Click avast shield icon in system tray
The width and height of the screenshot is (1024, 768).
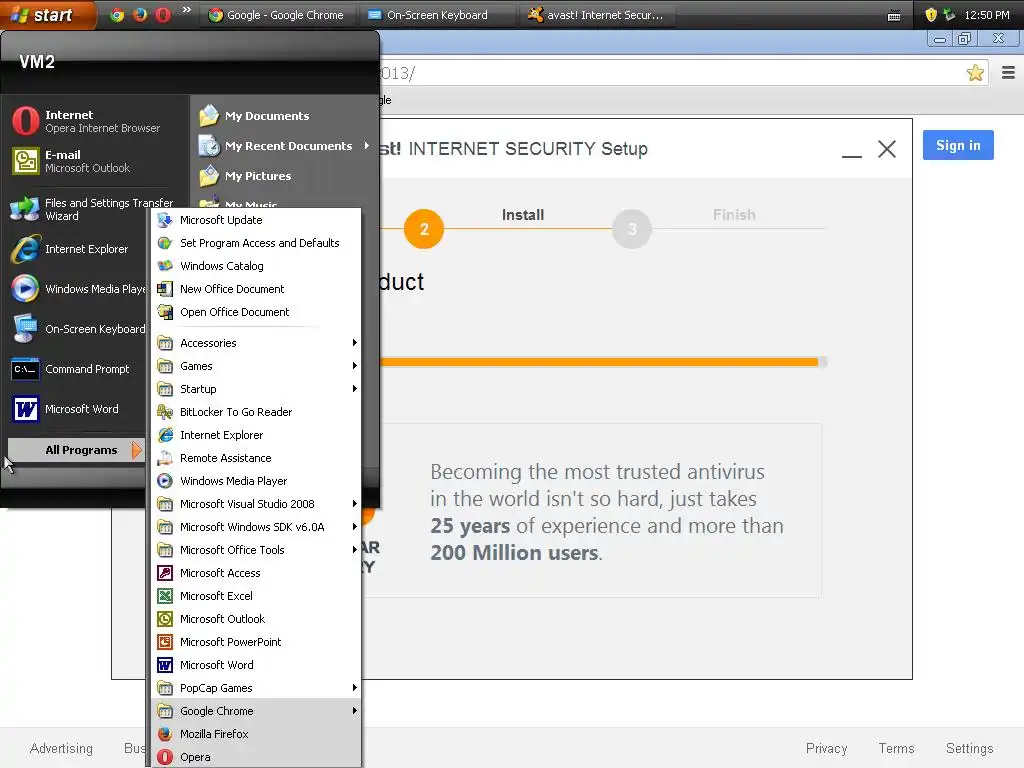pos(931,14)
